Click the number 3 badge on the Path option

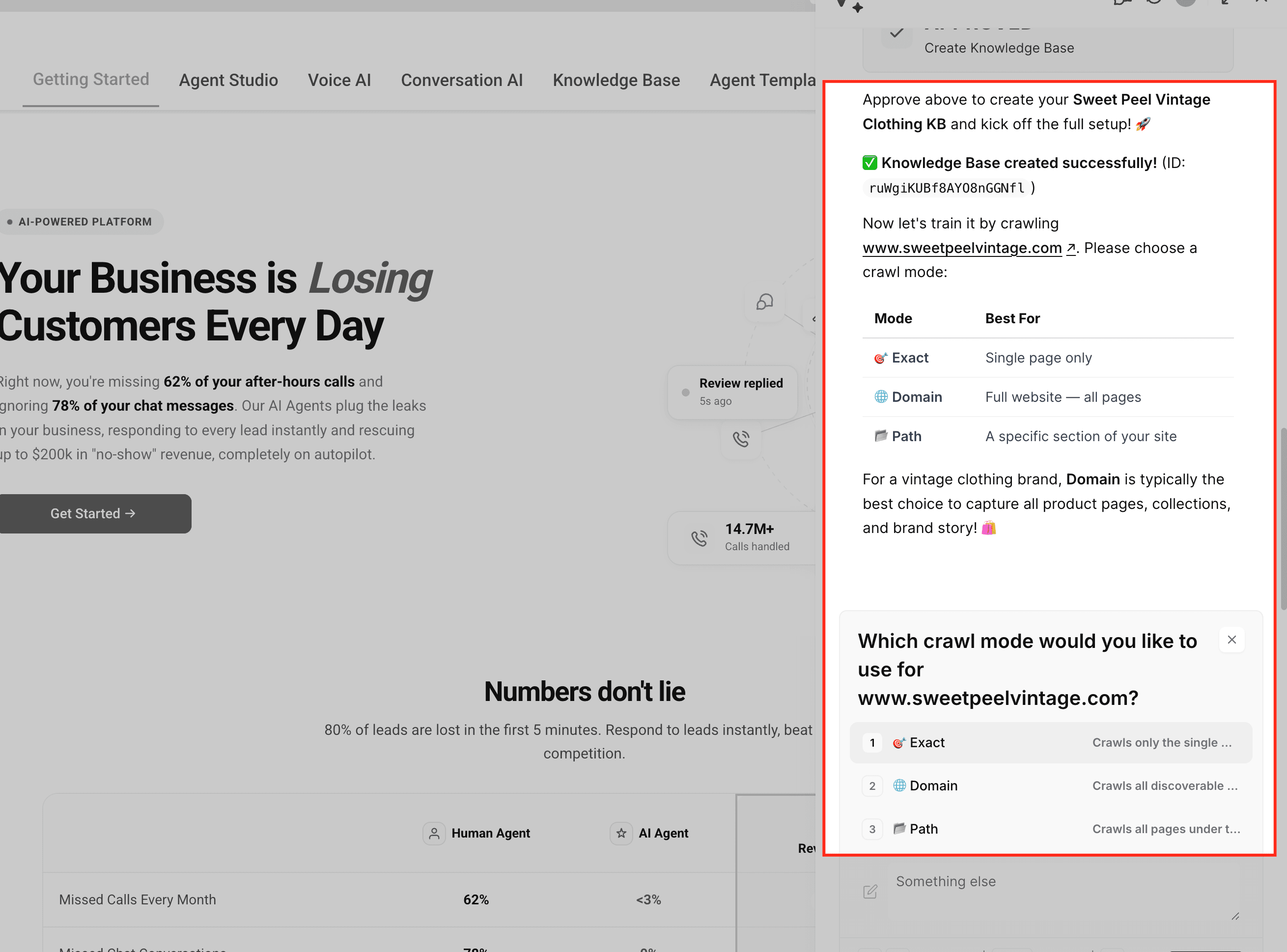tap(872, 829)
